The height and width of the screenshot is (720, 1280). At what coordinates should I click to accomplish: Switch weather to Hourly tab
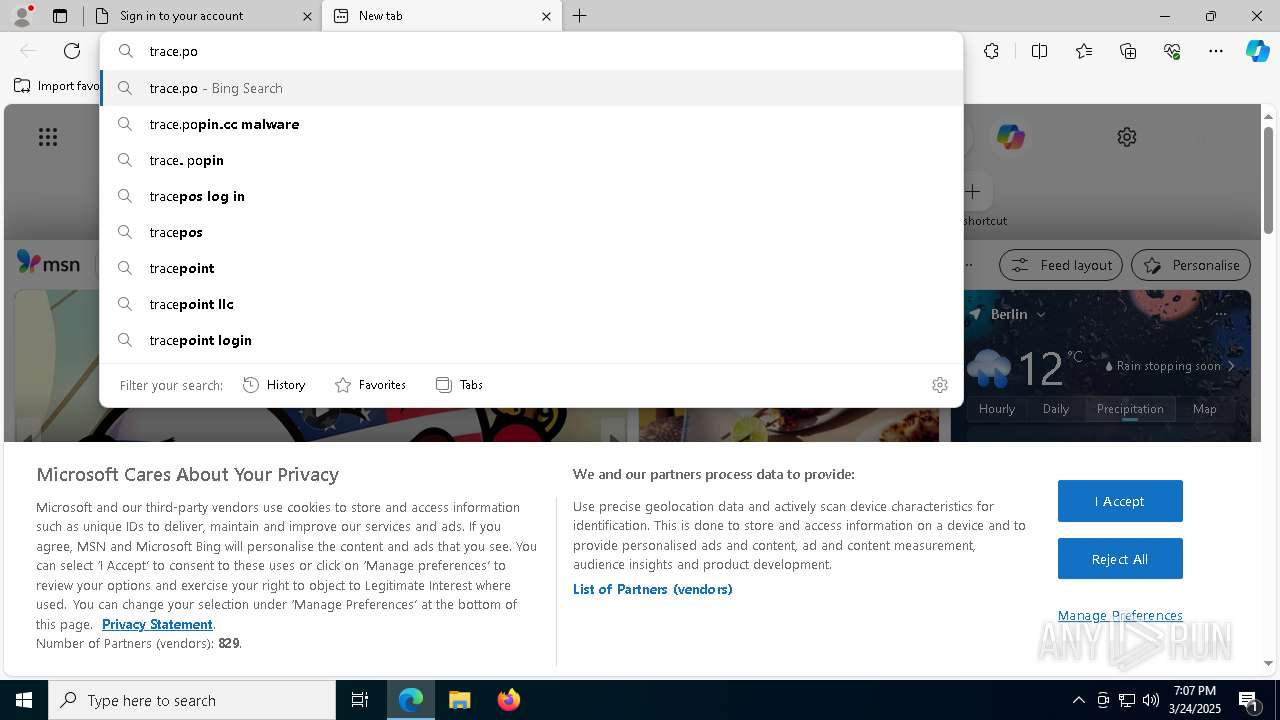pos(997,409)
